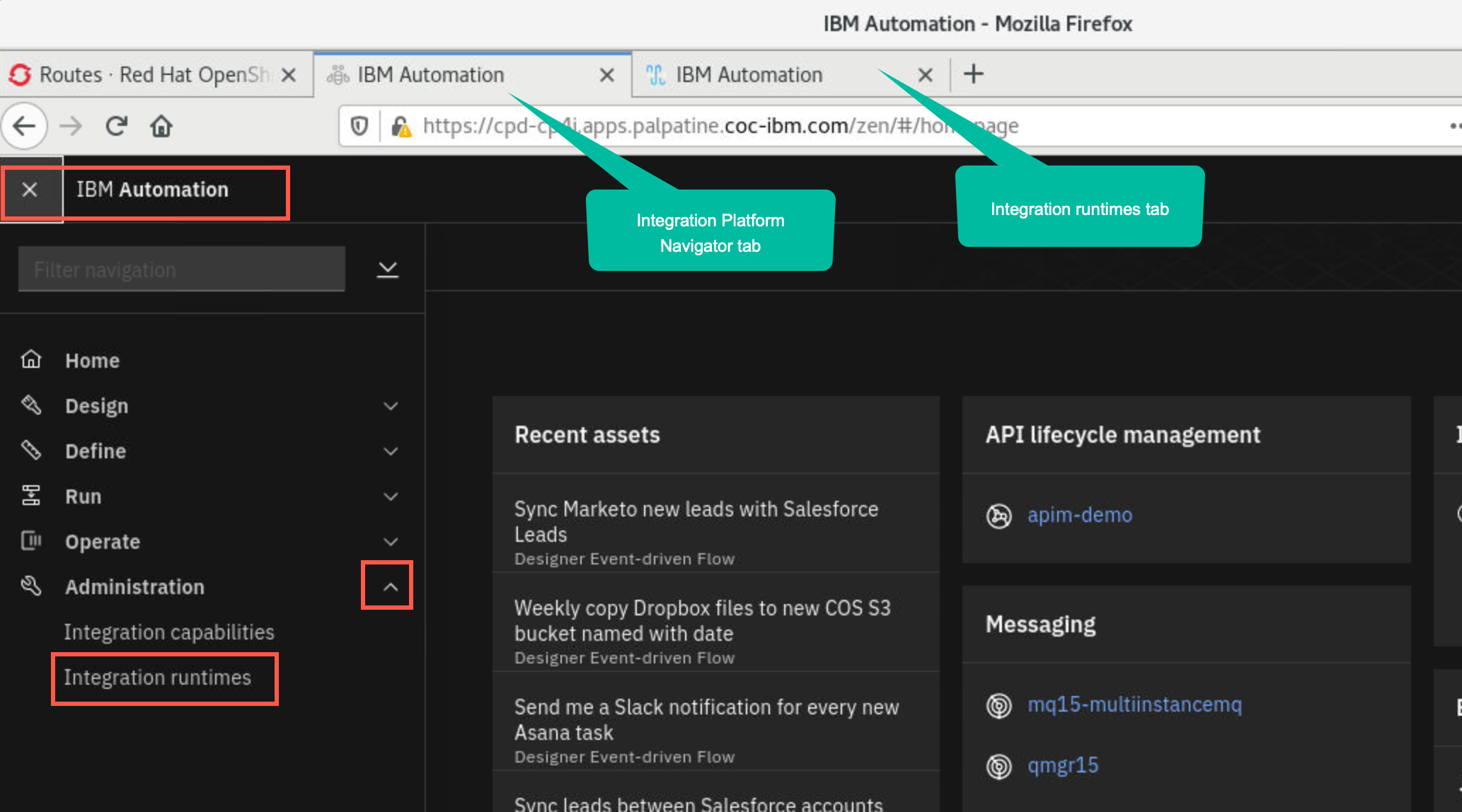This screenshot has height=812, width=1462.
Task: Click the Administration menu label
Action: (x=134, y=587)
